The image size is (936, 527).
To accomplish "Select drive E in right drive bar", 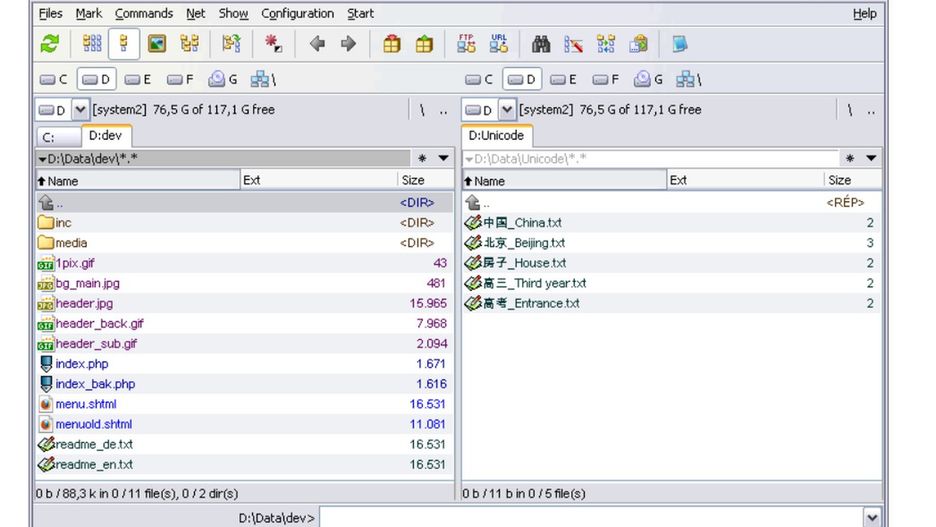I will (564, 79).
